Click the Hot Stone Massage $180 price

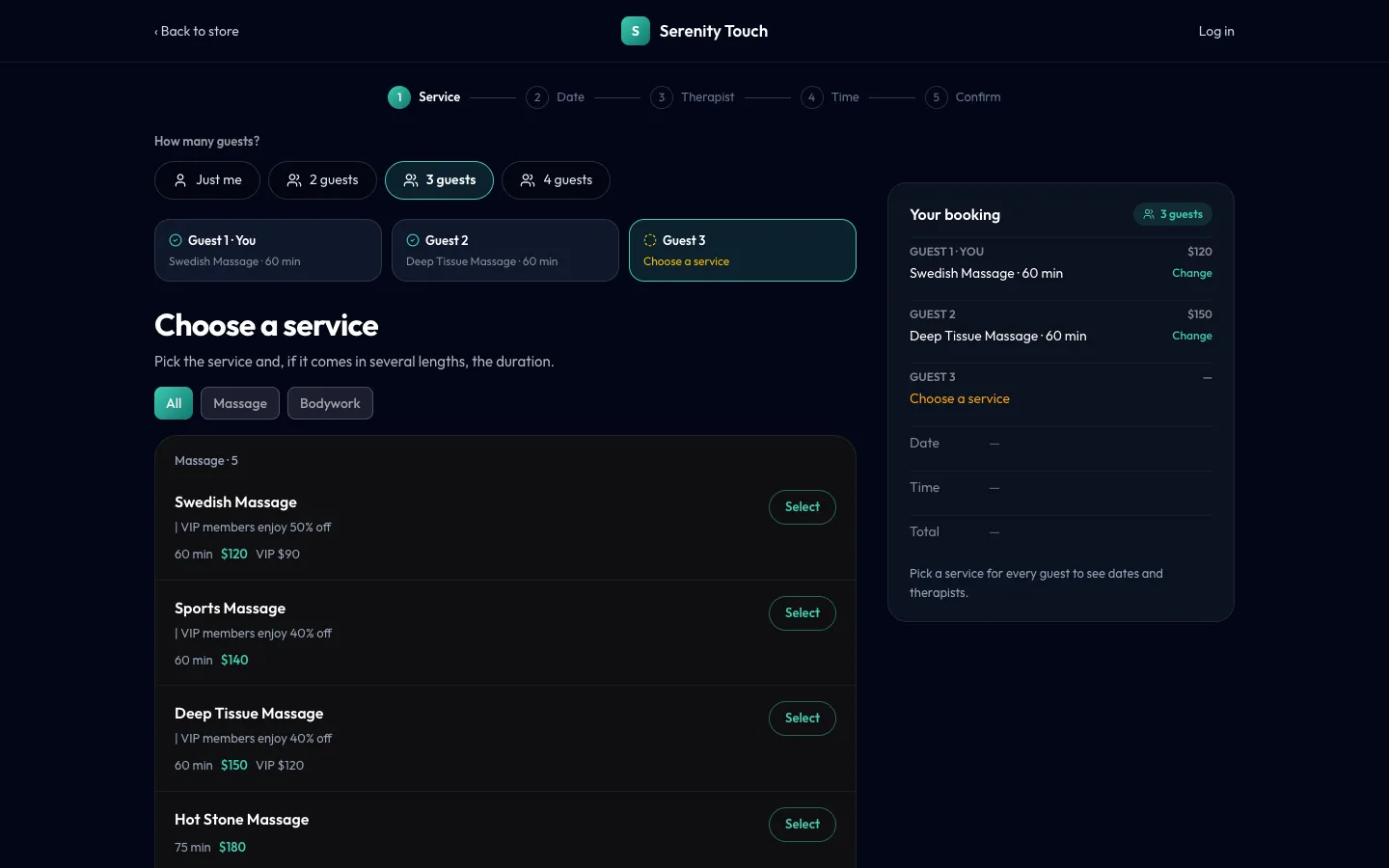tap(232, 847)
